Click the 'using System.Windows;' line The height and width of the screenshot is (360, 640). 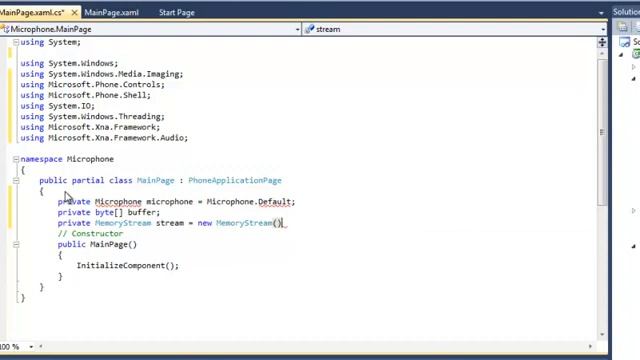point(69,63)
